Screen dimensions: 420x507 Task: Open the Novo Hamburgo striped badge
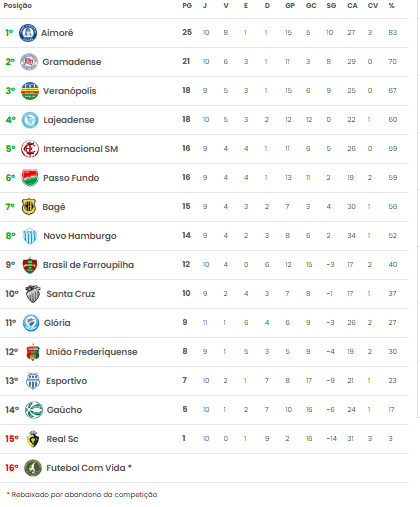click(30, 236)
